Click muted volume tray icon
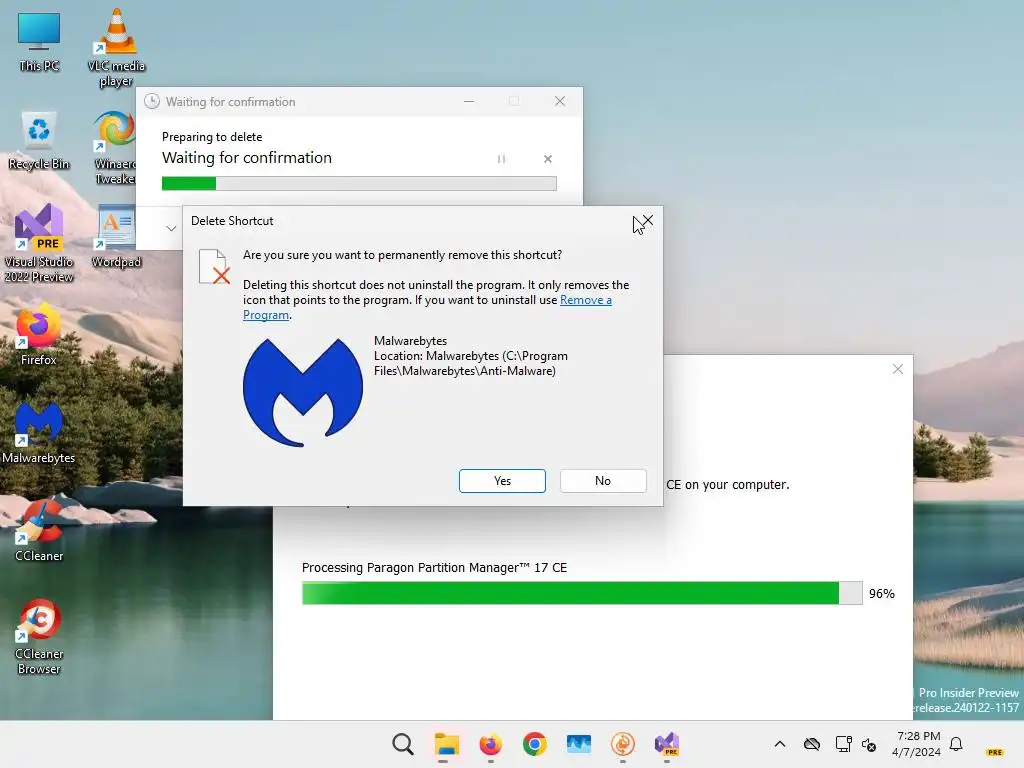This screenshot has height=768, width=1024. pos(869,744)
